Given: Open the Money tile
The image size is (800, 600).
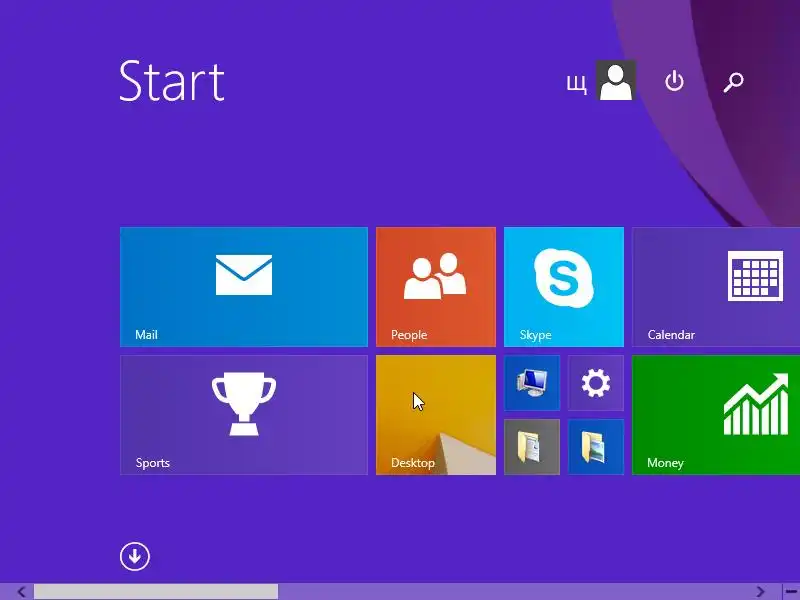Looking at the screenshot, I should [x=716, y=415].
